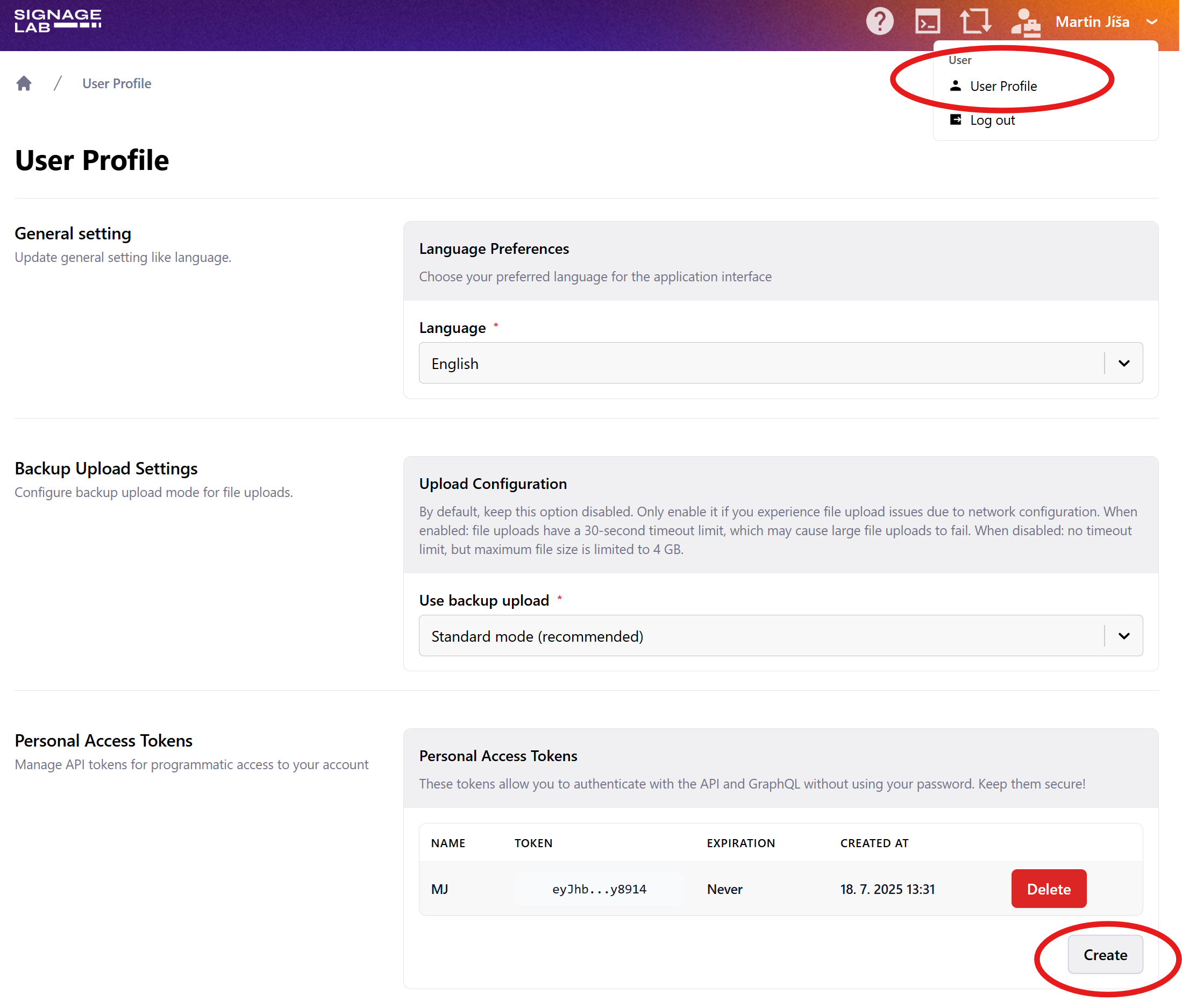The image size is (1182, 1008).
Task: Click the eyJhb...y8914 token value
Action: [x=599, y=889]
